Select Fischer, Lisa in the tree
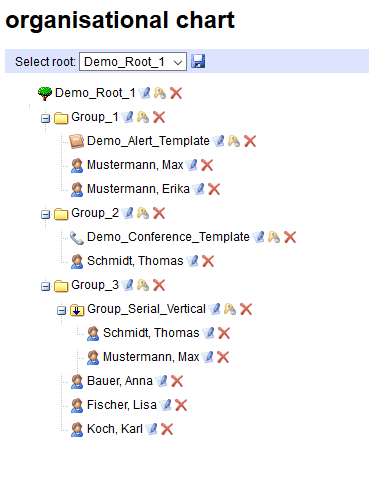 pos(122,405)
